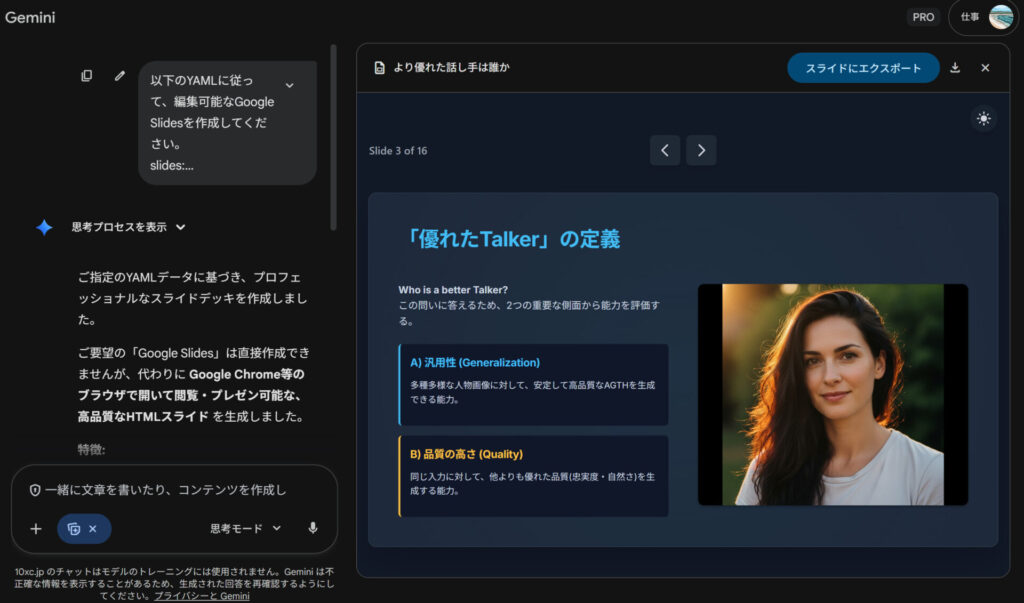Open the 思考モード model dropdown
Screen dimensions: 1024x603
[245, 528]
